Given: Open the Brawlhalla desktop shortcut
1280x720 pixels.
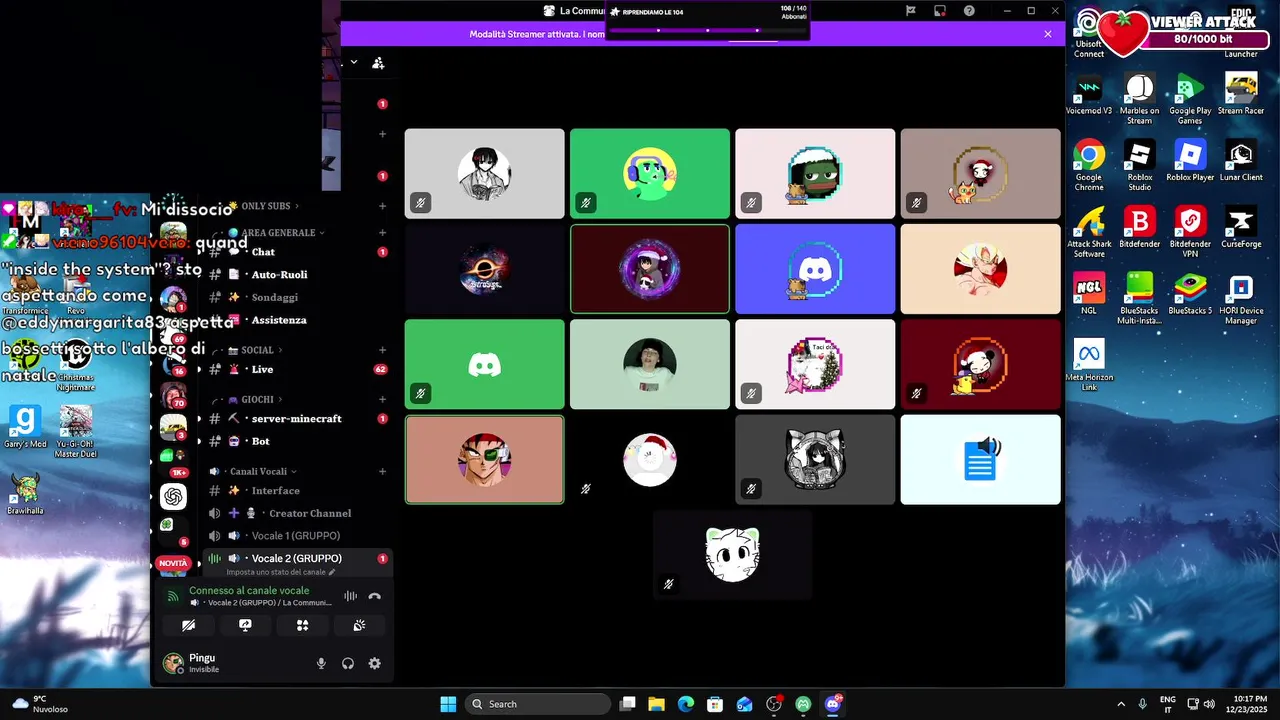Looking at the screenshot, I should pos(26,494).
